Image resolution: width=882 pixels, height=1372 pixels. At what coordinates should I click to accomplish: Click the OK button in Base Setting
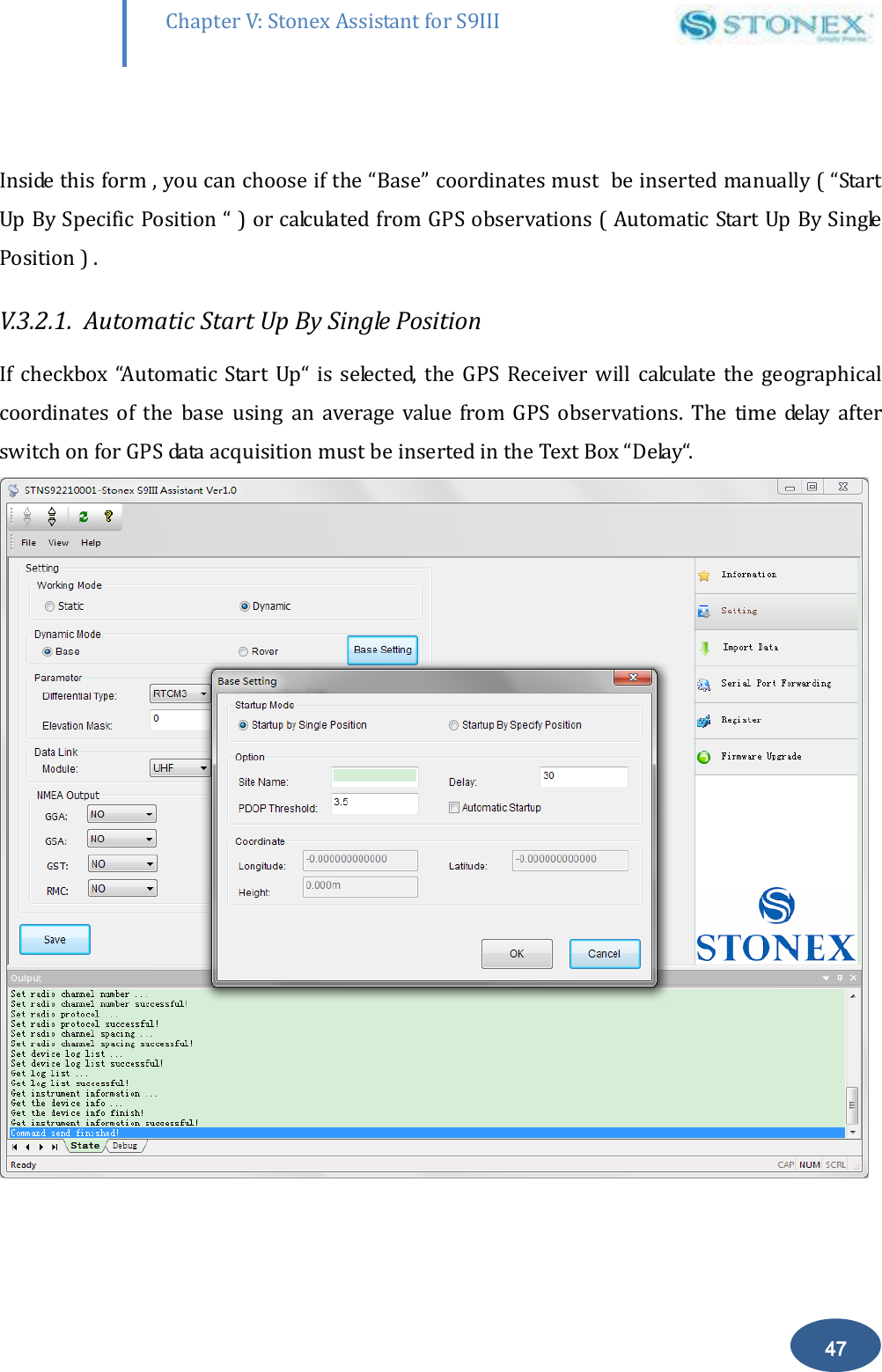click(x=516, y=953)
